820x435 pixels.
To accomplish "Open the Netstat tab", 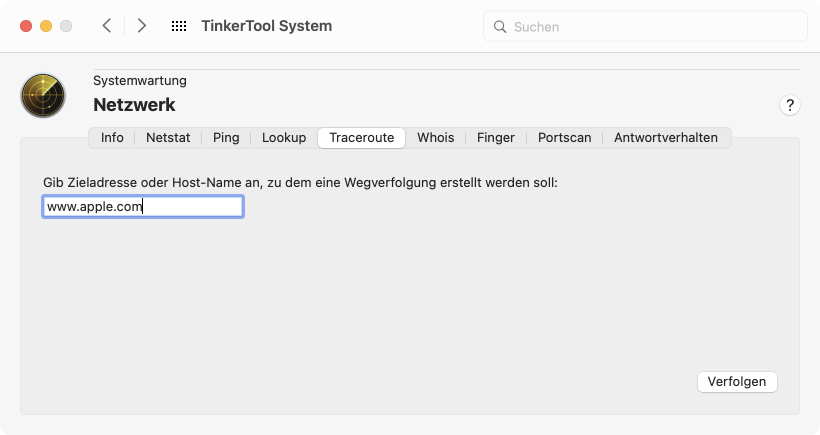I will tap(168, 138).
